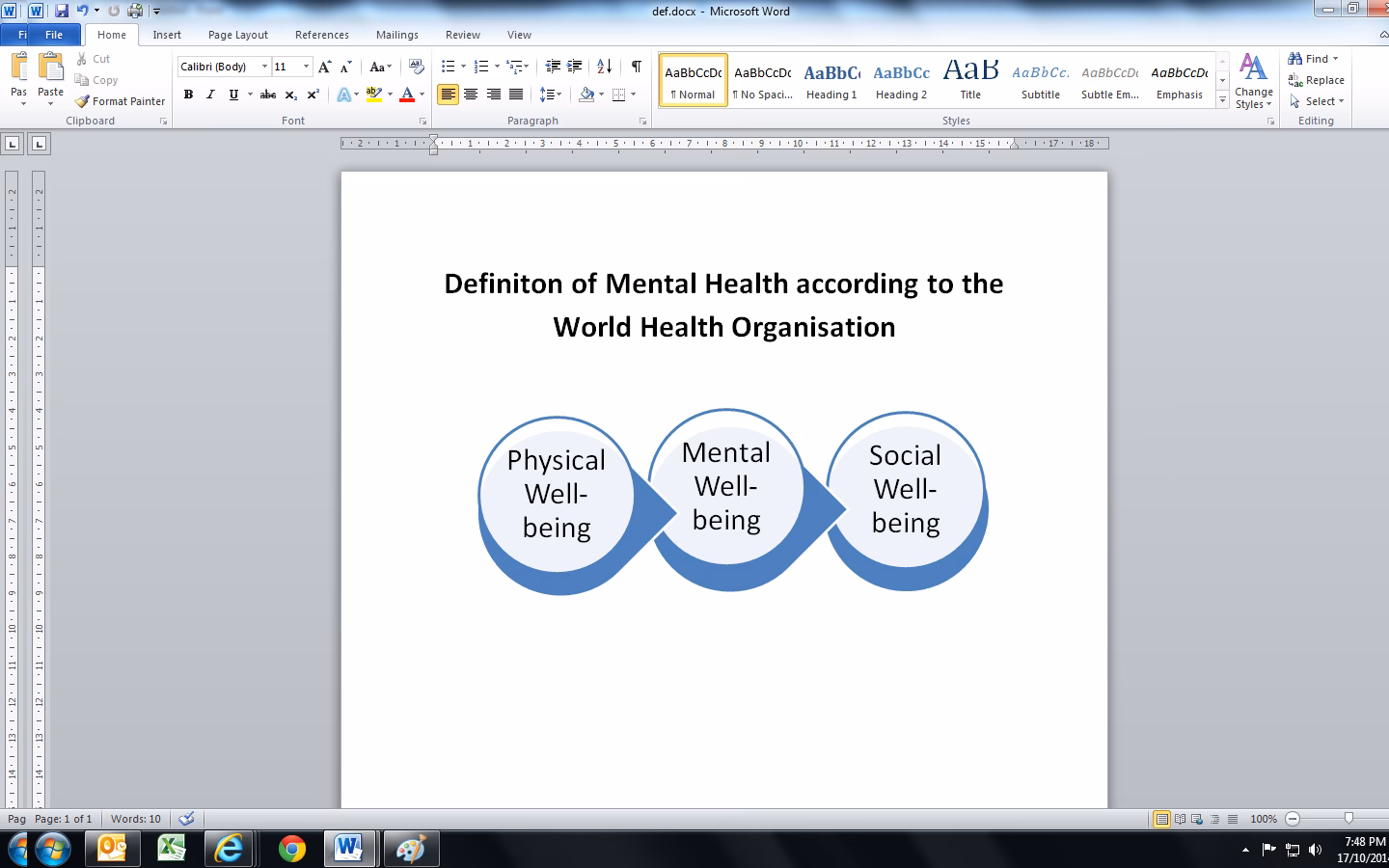Click the Format Painter brush
The height and width of the screenshot is (868, 1389).
click(120, 101)
